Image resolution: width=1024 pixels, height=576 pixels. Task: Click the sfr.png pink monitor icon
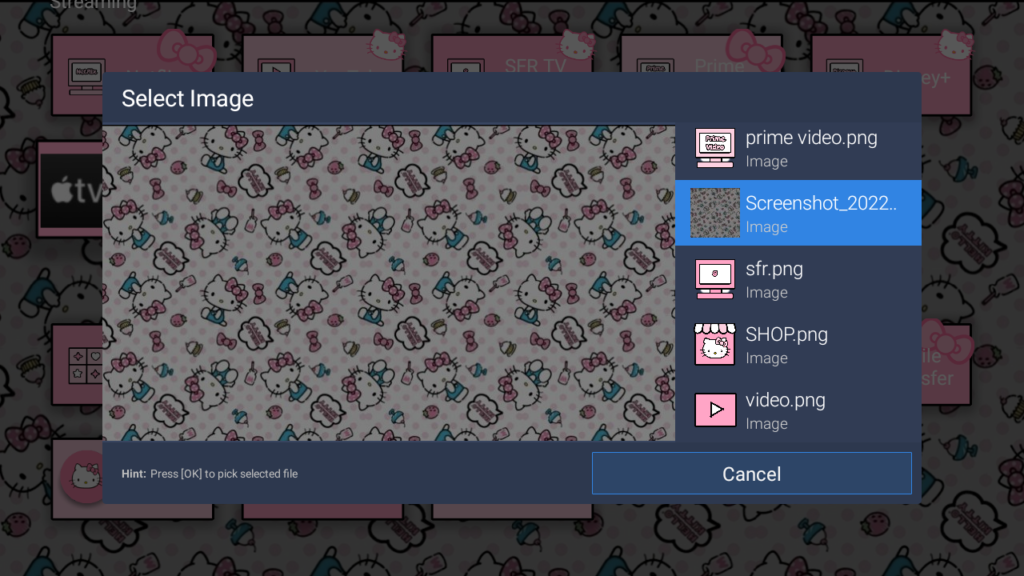[714, 279]
